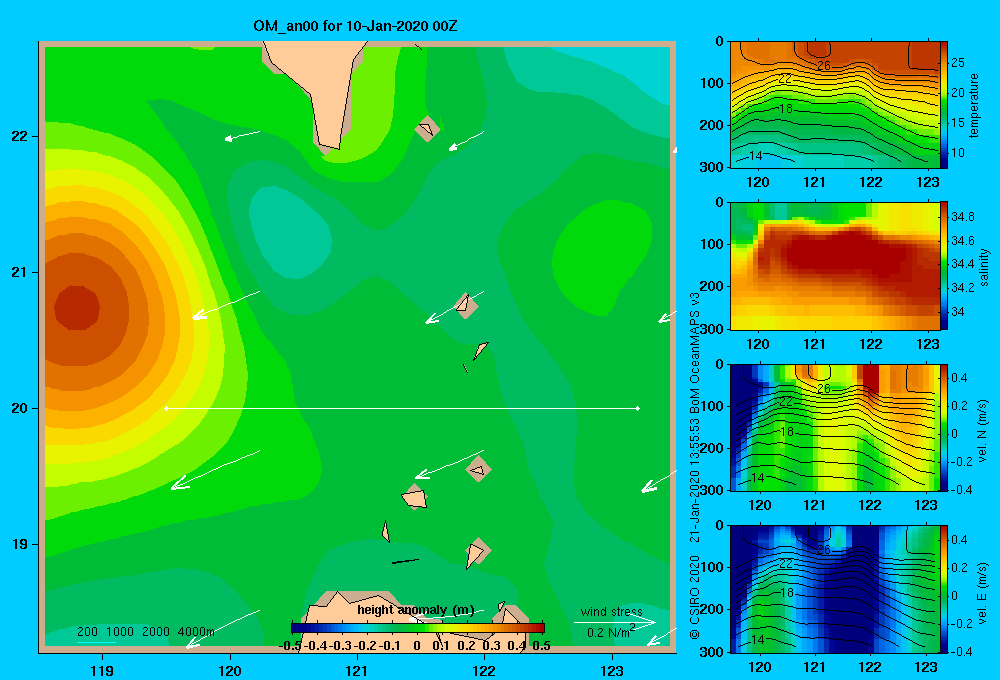Click the transect line's eastern endpoint
1000x680 pixels.
coord(638,408)
